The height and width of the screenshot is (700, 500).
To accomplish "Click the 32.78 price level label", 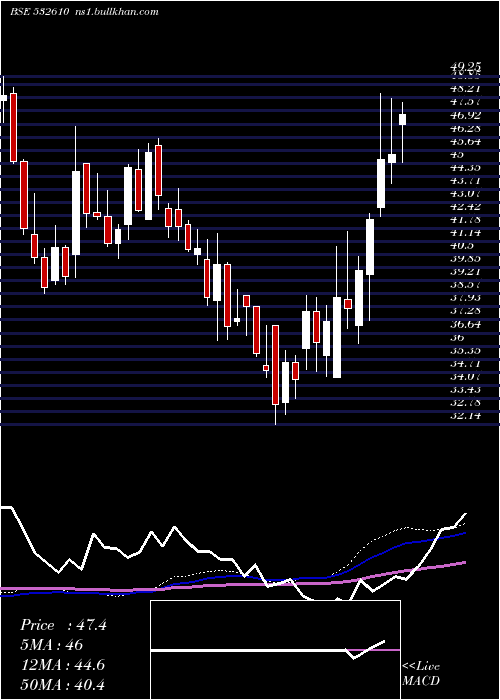I will pyautogui.click(x=465, y=402).
